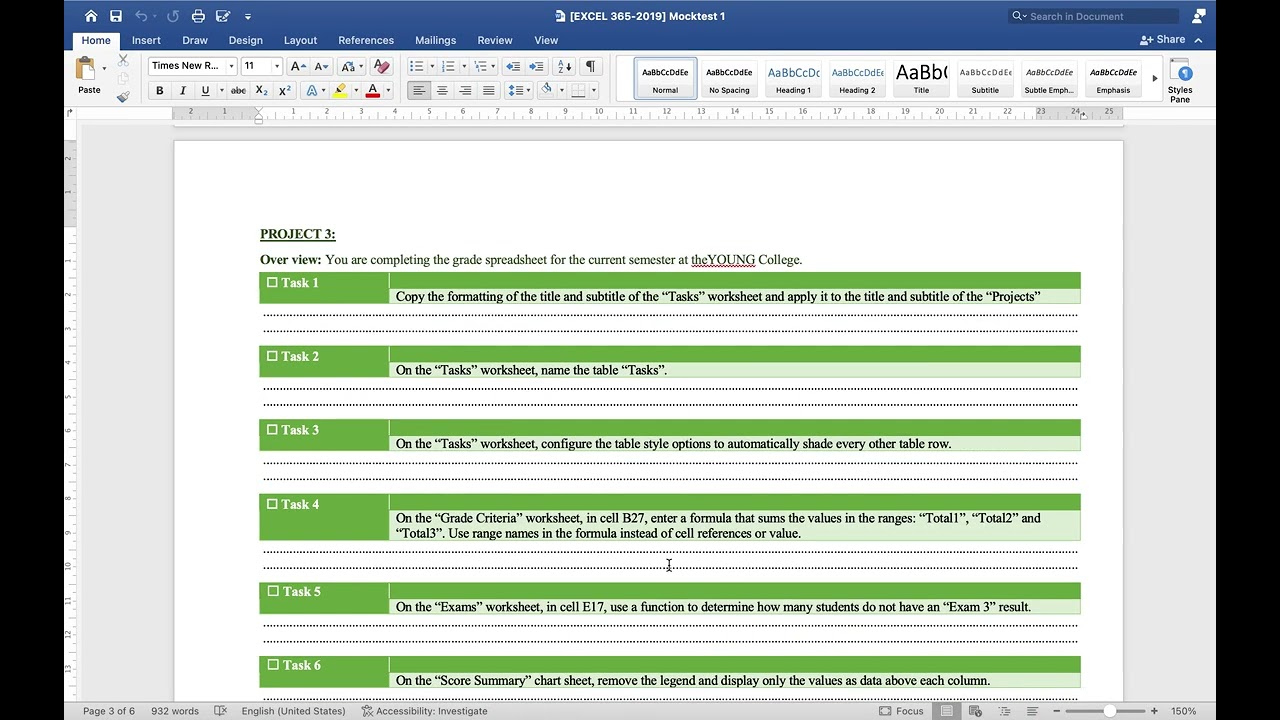This screenshot has height=720, width=1280.
Task: Switch to the Layout tab
Action: 300,40
